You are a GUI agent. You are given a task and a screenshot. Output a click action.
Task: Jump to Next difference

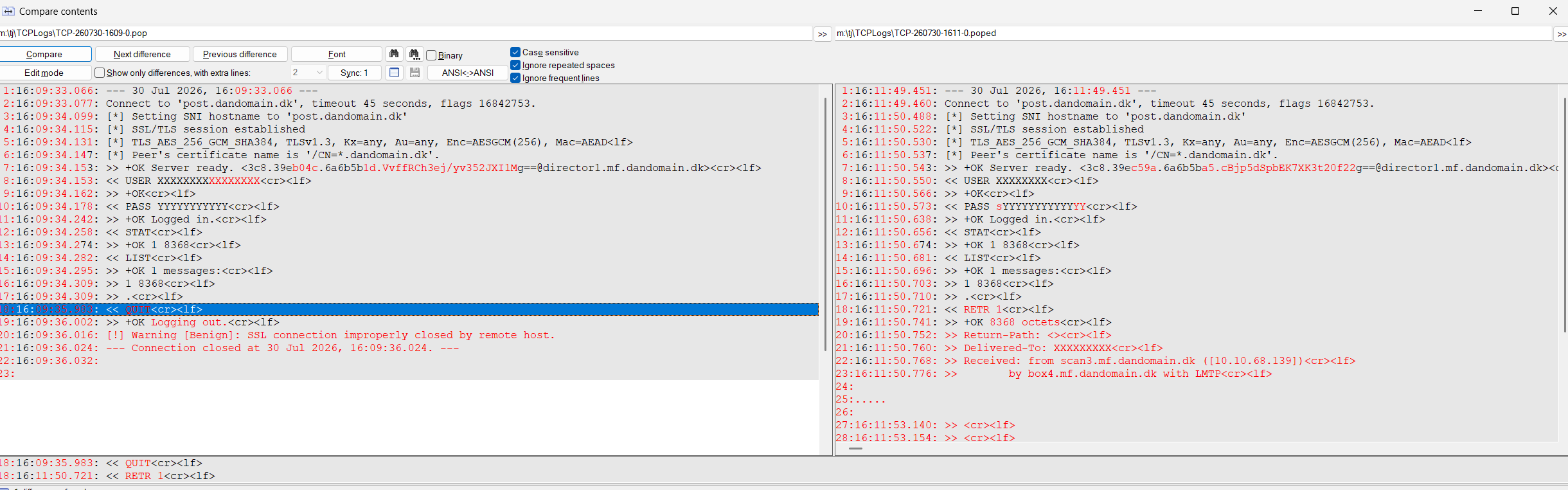(142, 54)
